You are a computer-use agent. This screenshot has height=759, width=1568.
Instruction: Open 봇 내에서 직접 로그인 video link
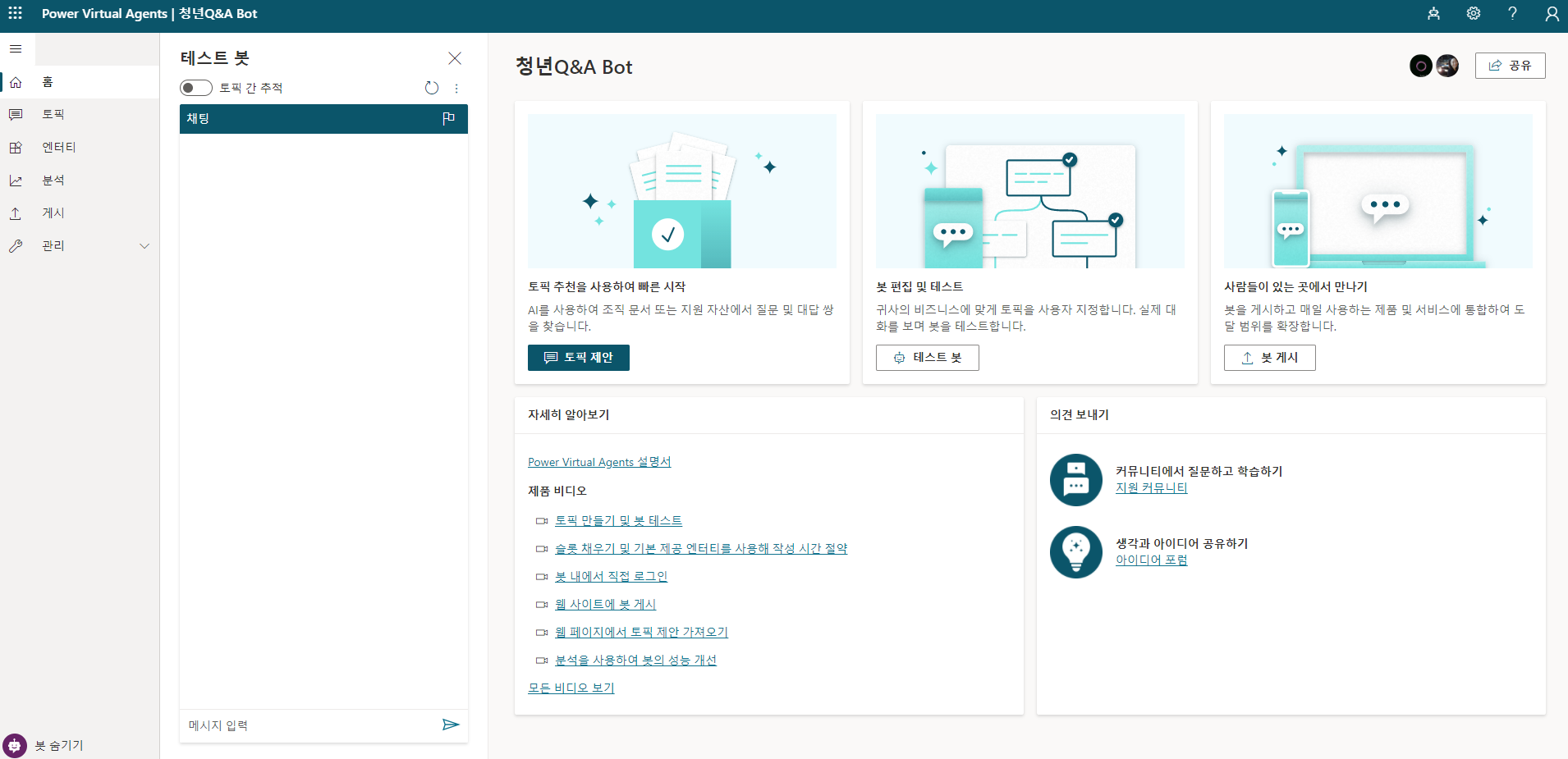(611, 577)
